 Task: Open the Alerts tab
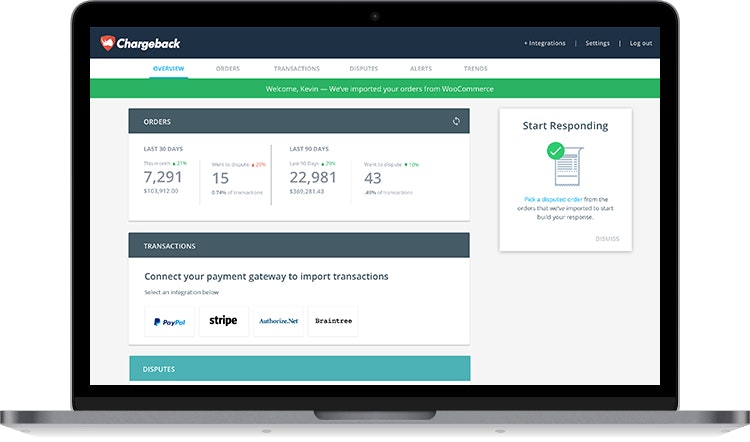pyautogui.click(x=421, y=69)
